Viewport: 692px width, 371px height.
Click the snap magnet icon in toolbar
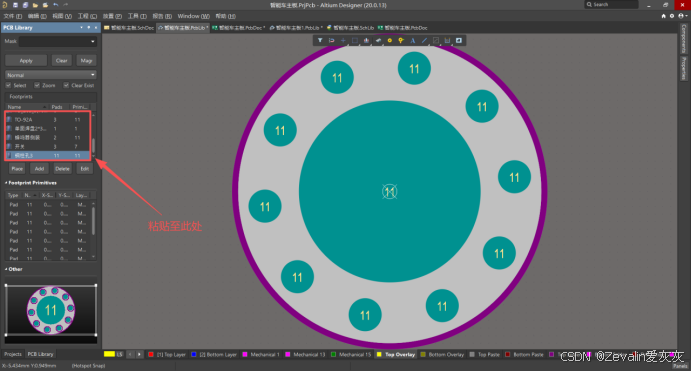click(x=331, y=40)
